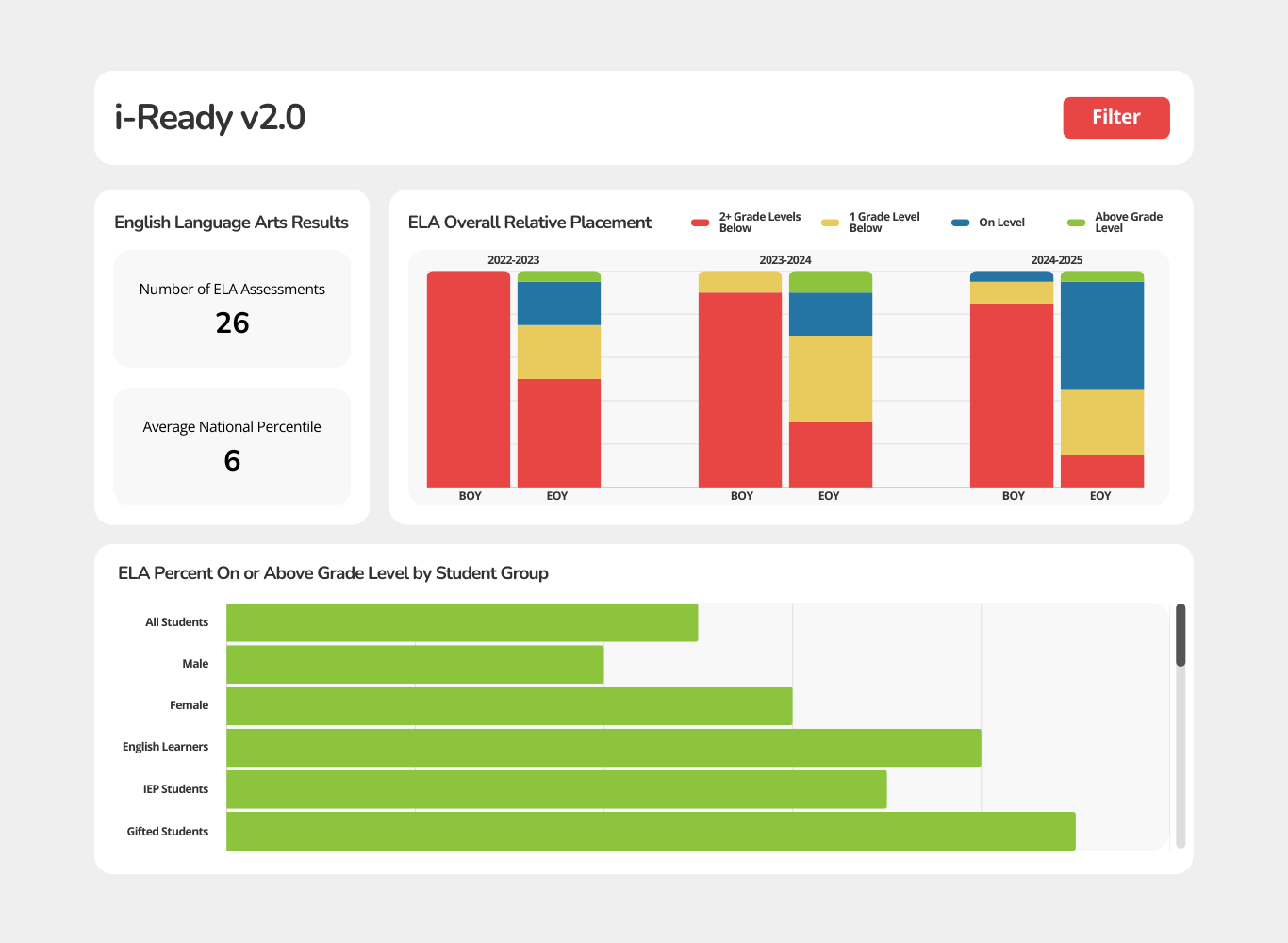Click the 2023-2024 year label
This screenshot has height=943, width=1288.
point(785,260)
